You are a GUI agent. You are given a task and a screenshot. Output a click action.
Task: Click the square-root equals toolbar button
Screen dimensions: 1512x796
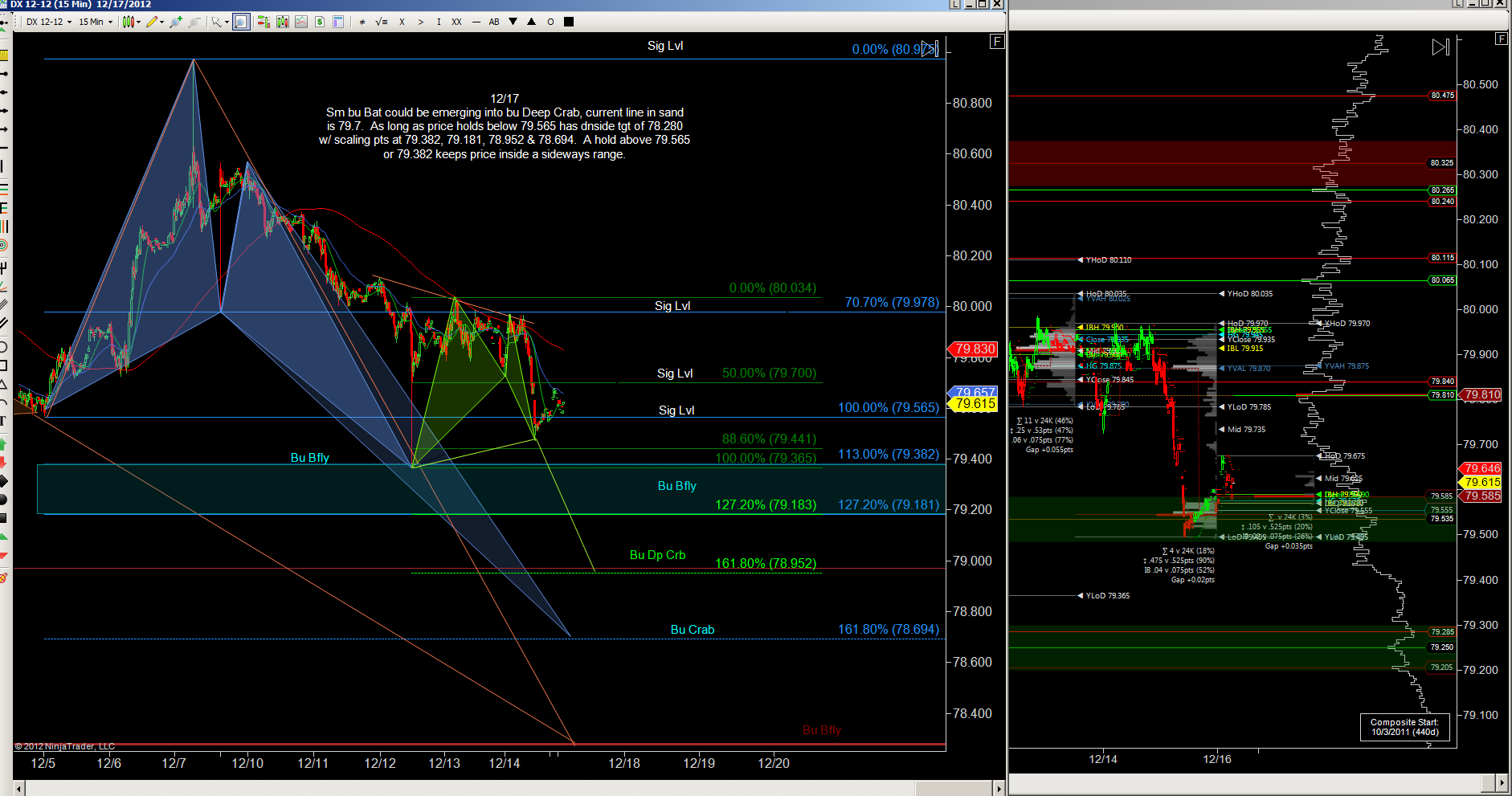pos(382,22)
